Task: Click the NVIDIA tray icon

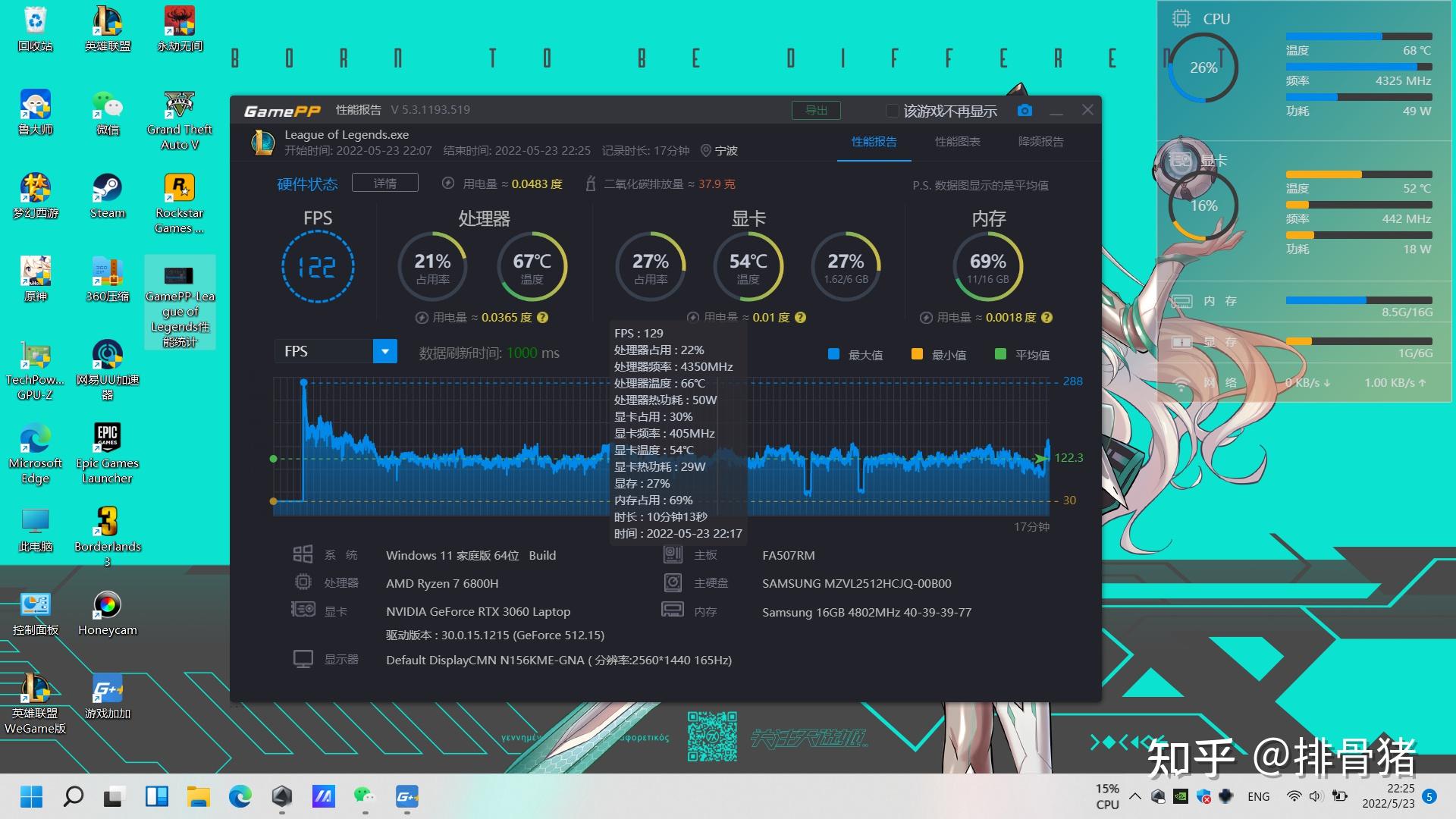Action: pos(1180,796)
